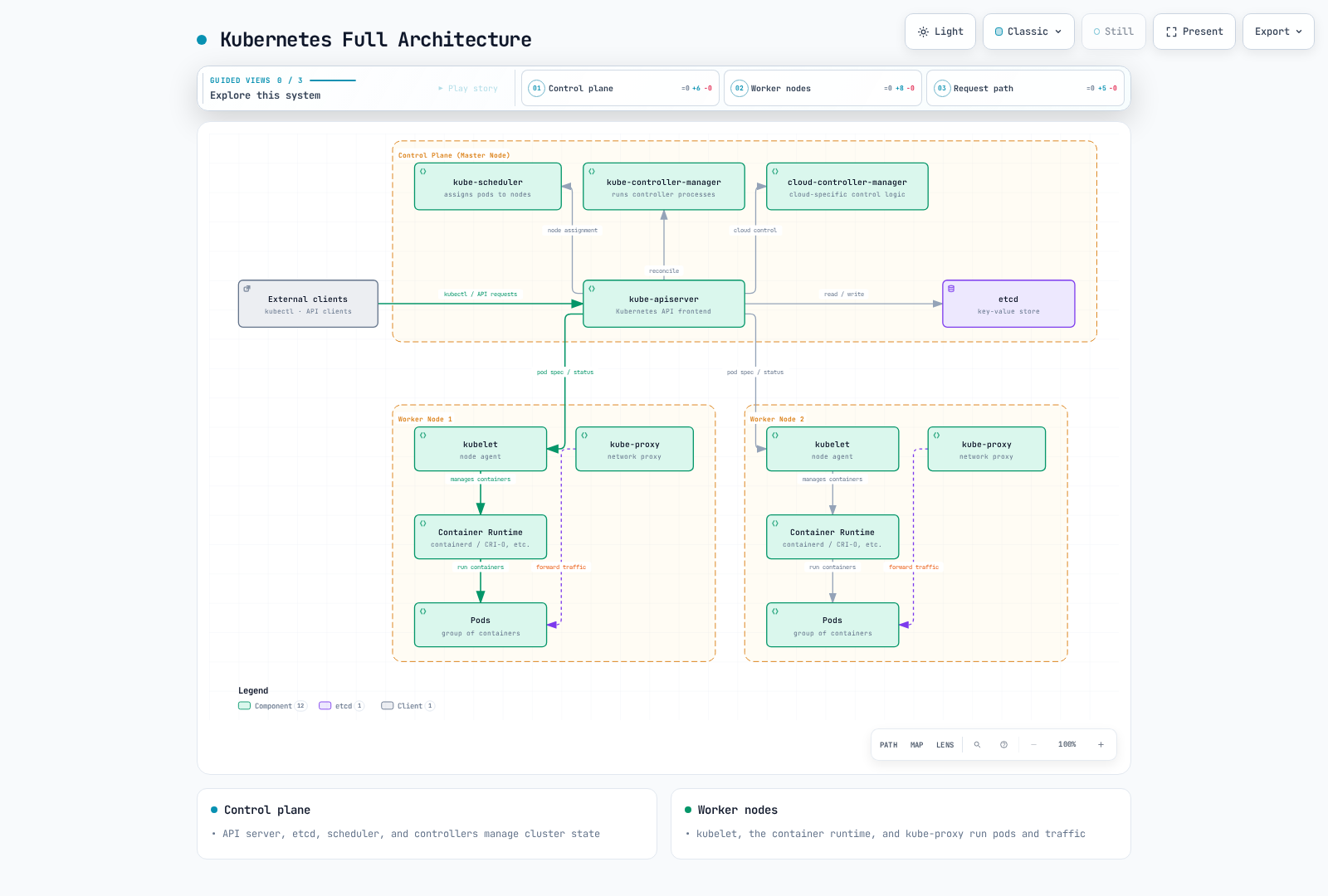The height and width of the screenshot is (896, 1328).
Task: Open guided view 03 Request path
Action: point(1026,88)
